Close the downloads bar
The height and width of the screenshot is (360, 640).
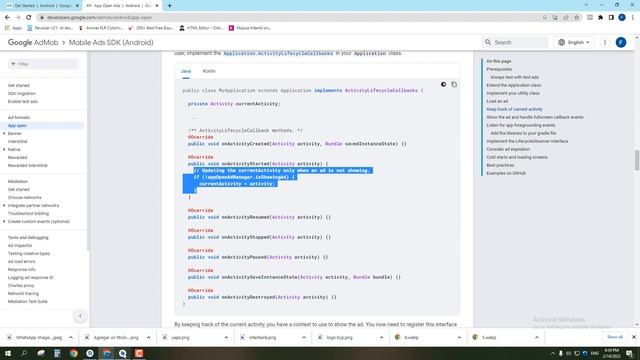tap(633, 337)
